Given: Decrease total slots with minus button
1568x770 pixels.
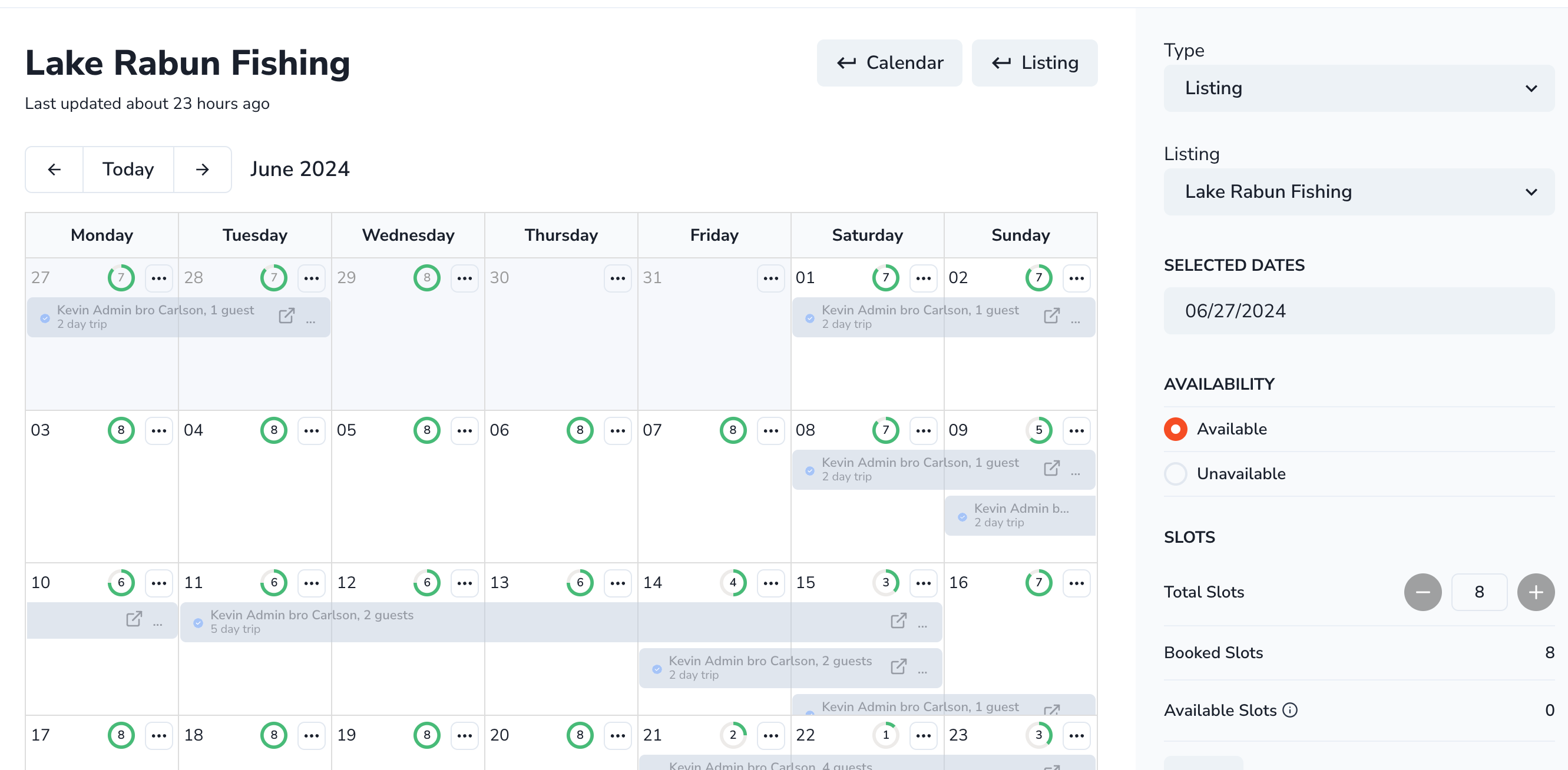Looking at the screenshot, I should tap(1423, 592).
